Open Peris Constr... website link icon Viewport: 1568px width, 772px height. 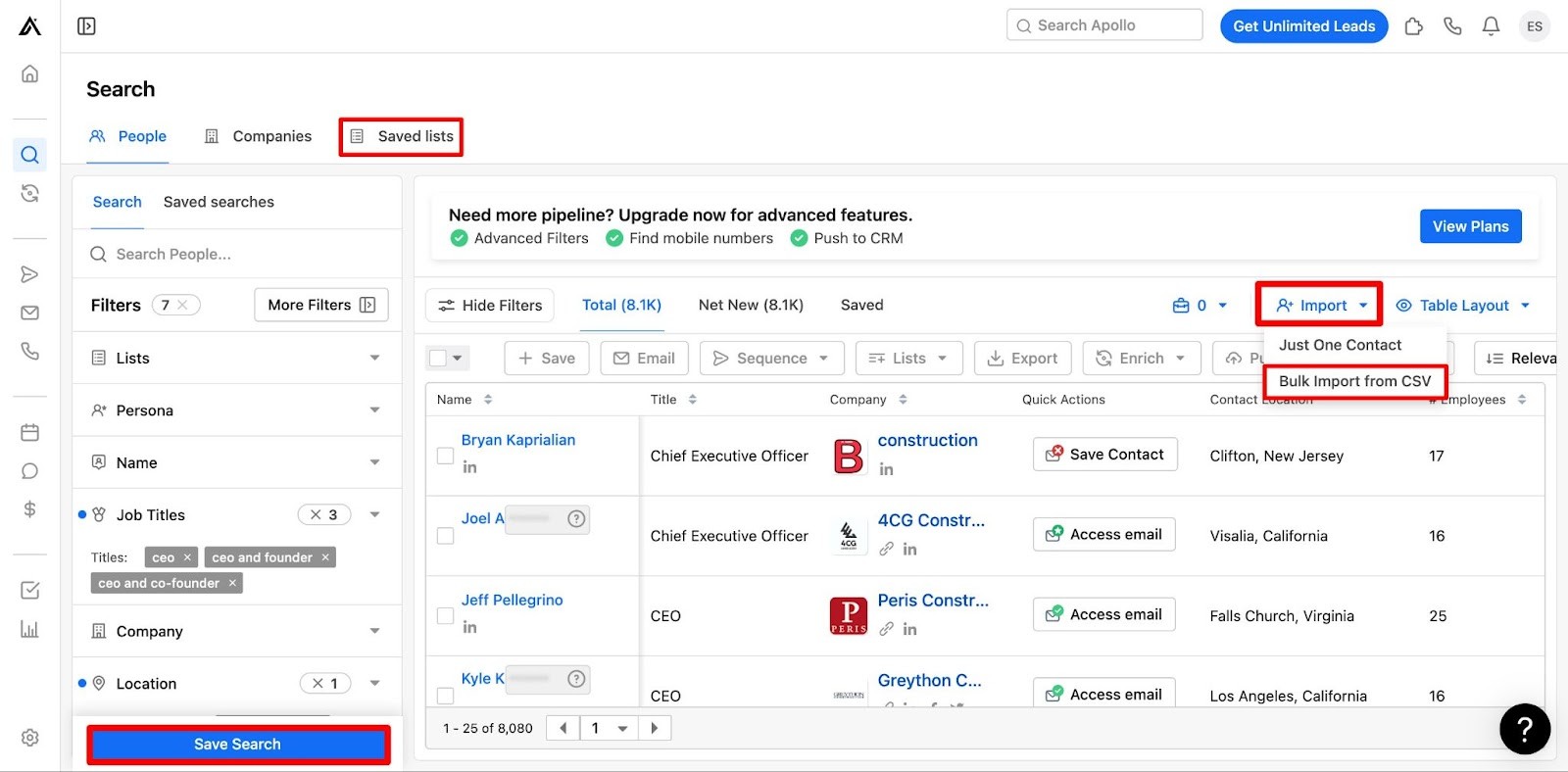[x=886, y=629]
